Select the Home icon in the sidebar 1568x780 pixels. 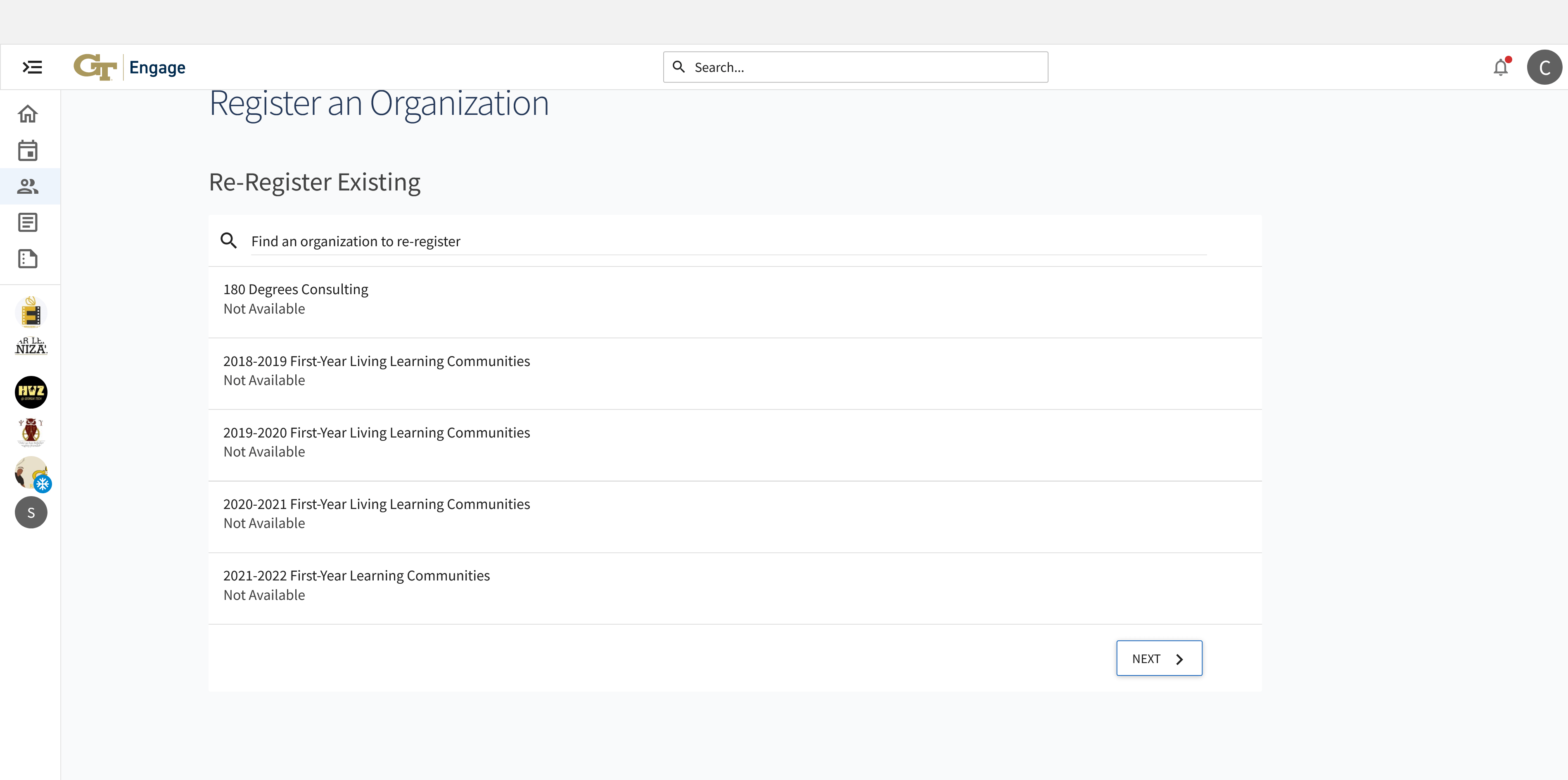(x=28, y=113)
